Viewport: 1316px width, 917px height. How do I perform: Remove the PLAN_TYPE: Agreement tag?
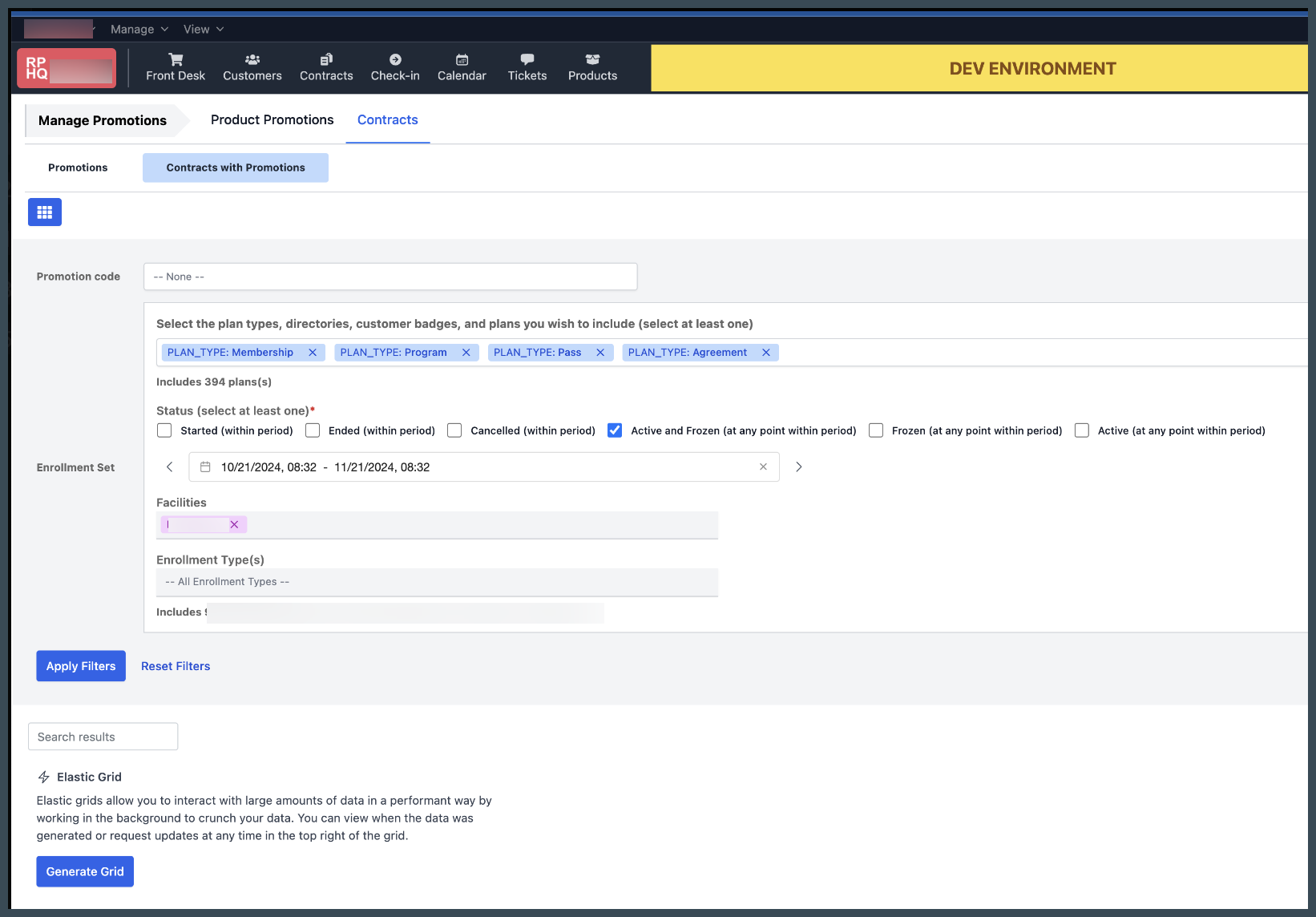[766, 353]
